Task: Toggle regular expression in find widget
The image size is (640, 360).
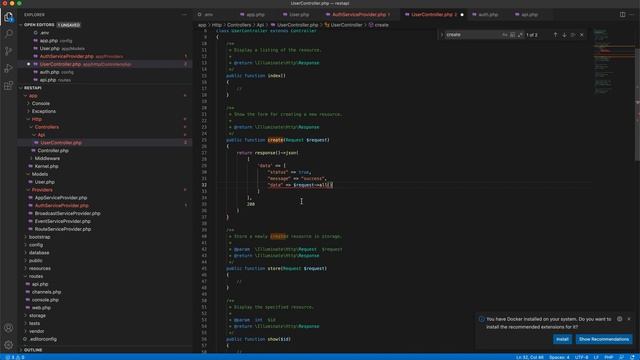Action: point(520,35)
